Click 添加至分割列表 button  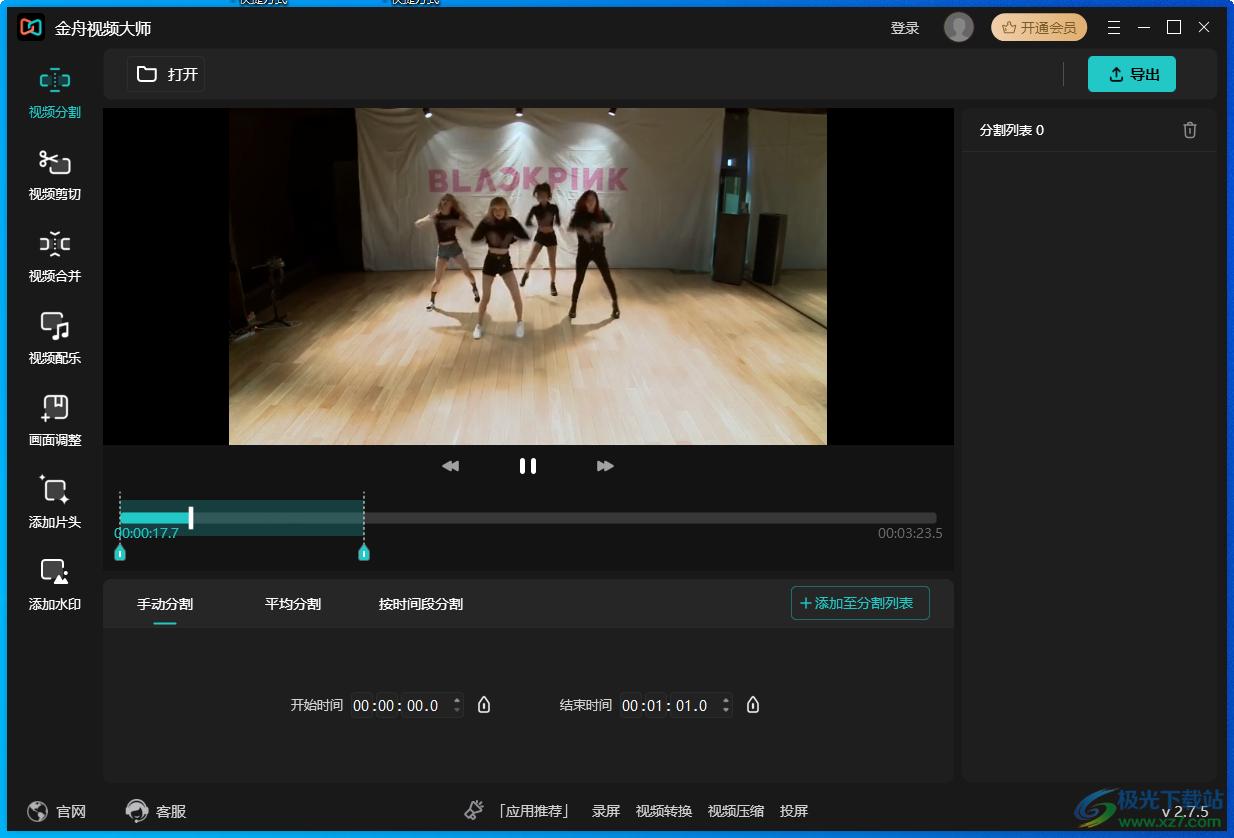coord(860,603)
